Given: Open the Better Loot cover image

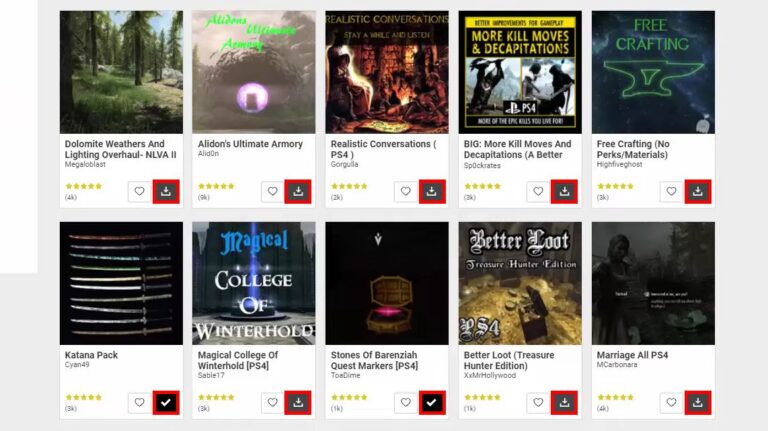Looking at the screenshot, I should pos(520,283).
